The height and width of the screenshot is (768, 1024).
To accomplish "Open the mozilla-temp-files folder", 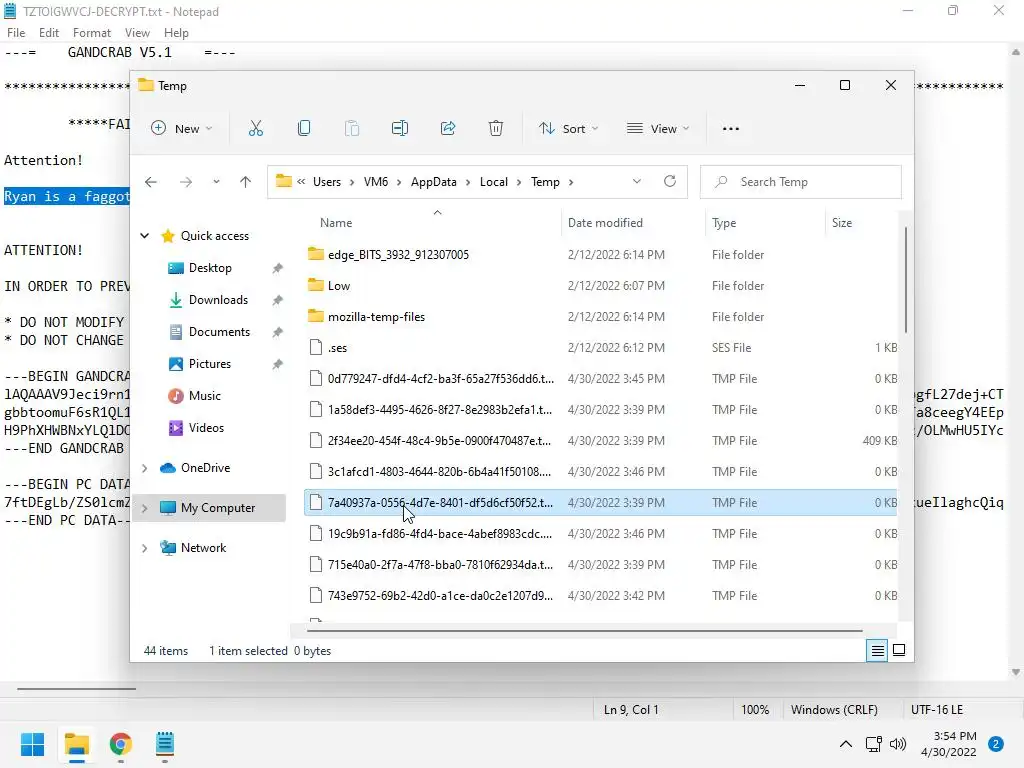I will coord(376,317).
